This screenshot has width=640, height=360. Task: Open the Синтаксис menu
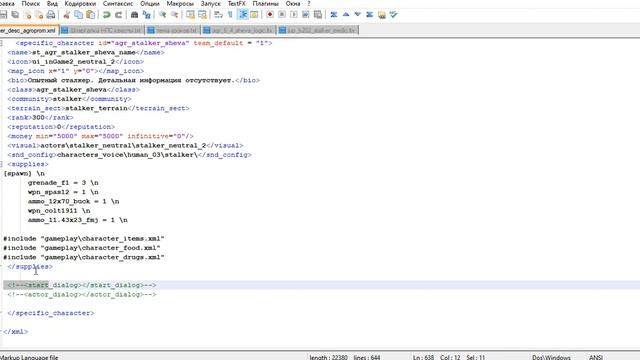118,4
